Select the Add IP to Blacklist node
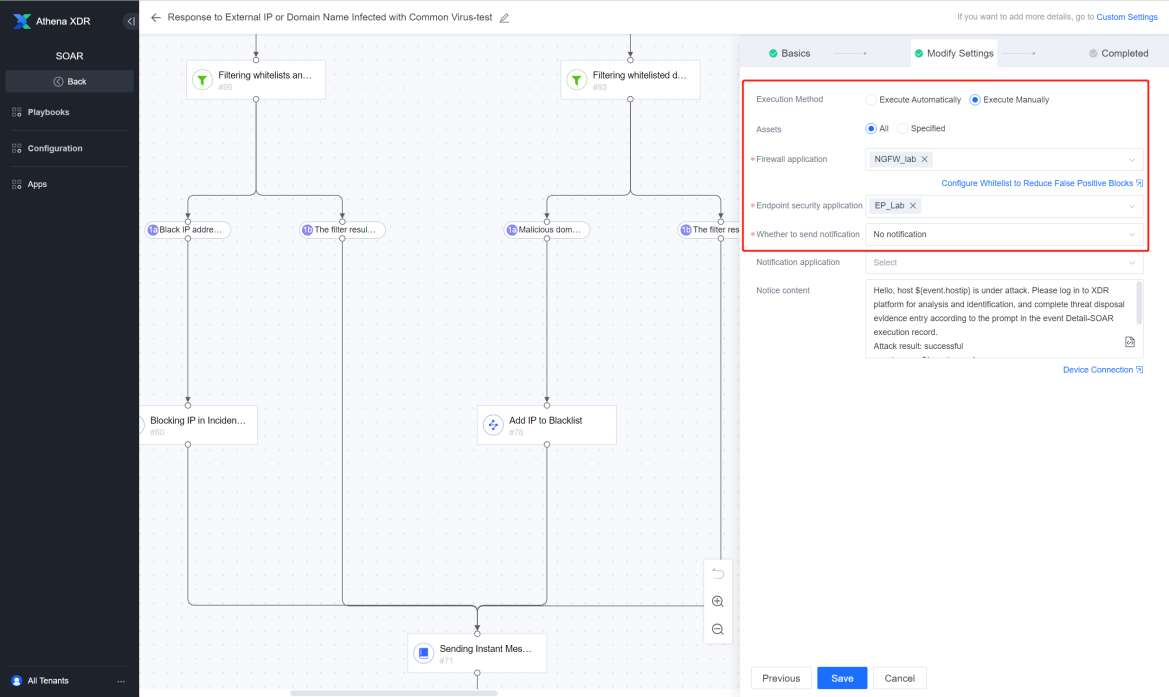 point(546,425)
